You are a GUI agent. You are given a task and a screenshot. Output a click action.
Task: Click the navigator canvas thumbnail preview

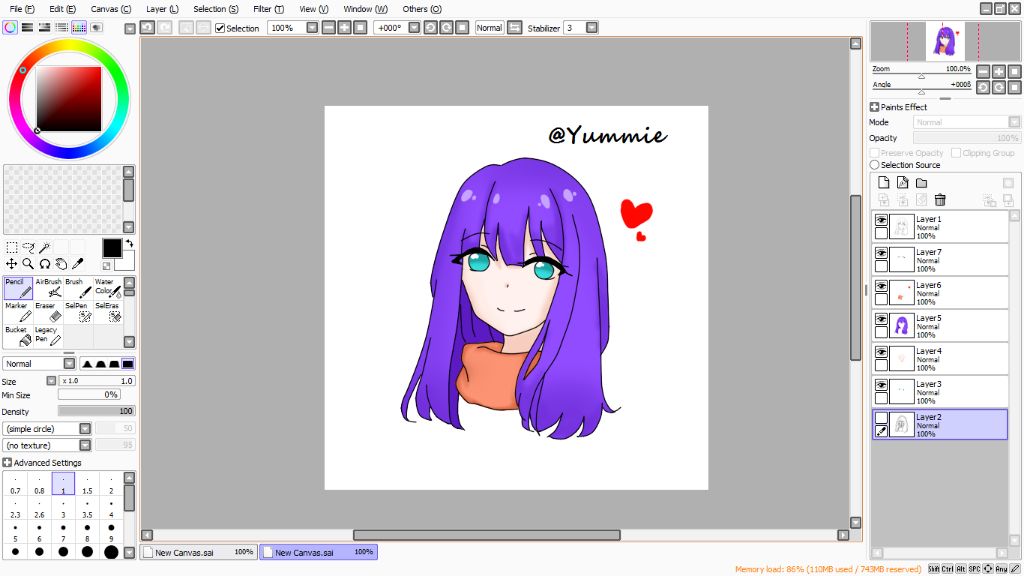click(x=945, y=41)
